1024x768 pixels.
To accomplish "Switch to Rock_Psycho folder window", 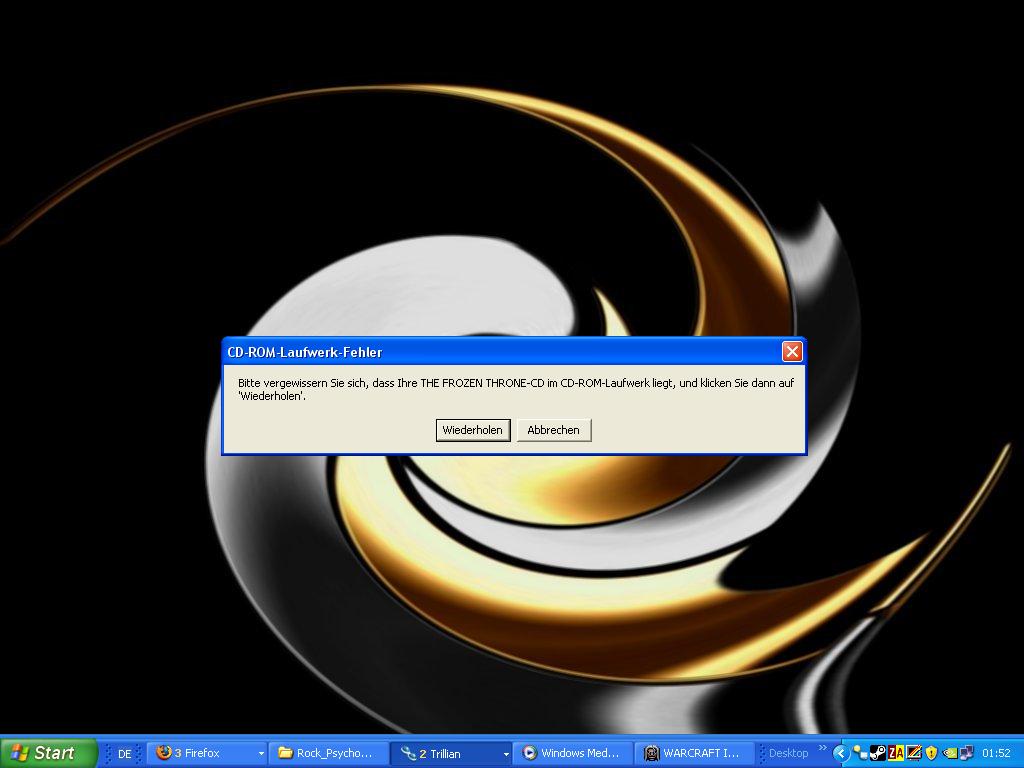I will click(x=328, y=753).
